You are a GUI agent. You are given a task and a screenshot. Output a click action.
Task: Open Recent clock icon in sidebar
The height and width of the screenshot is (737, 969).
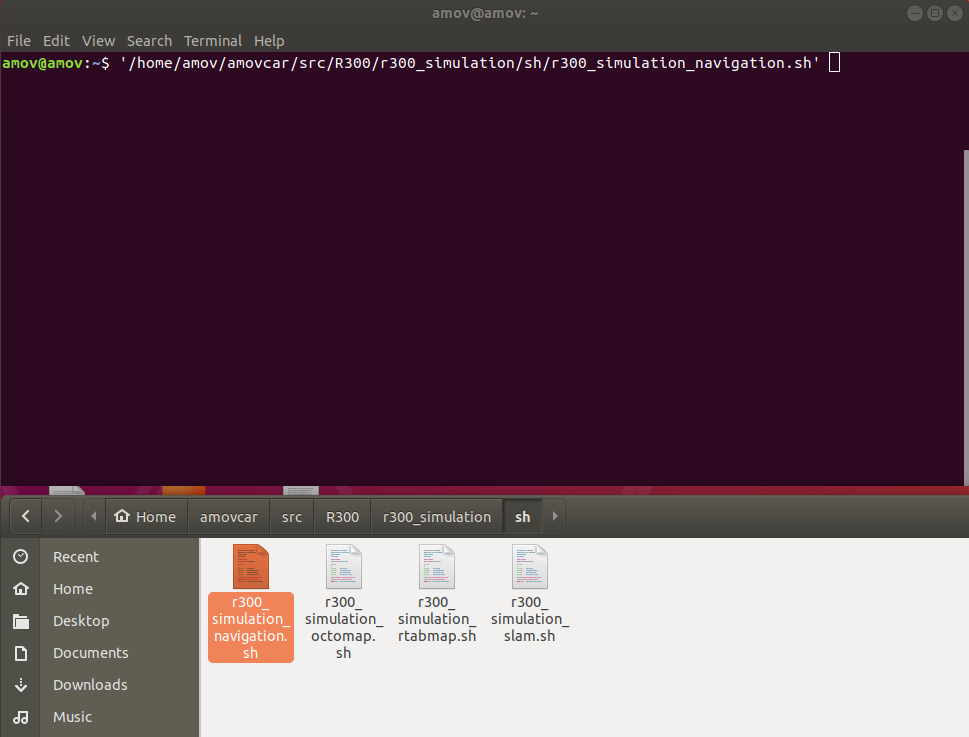coord(20,557)
